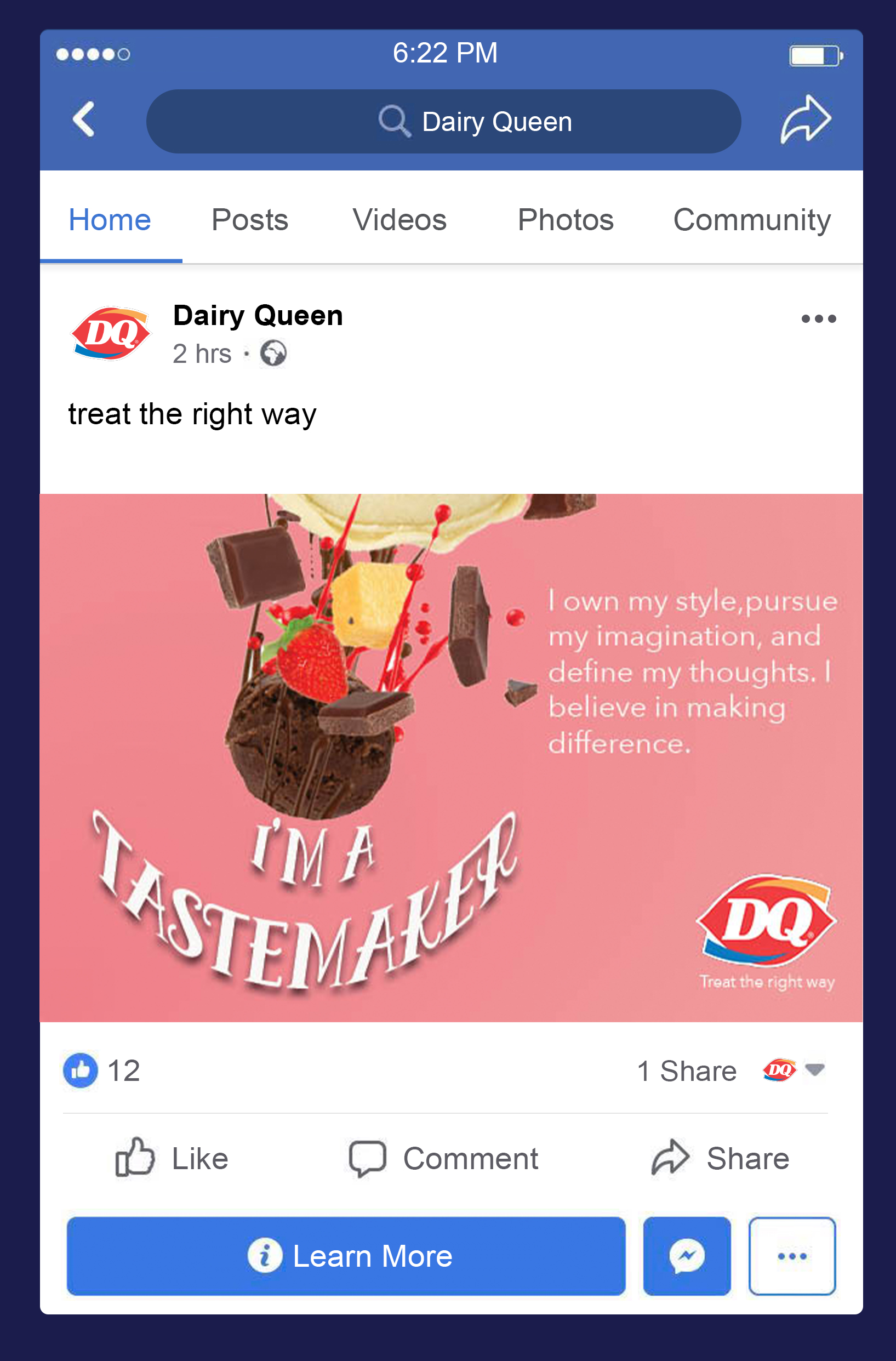
Task: Open the more actions ellipsis button
Action: pos(792,1256)
